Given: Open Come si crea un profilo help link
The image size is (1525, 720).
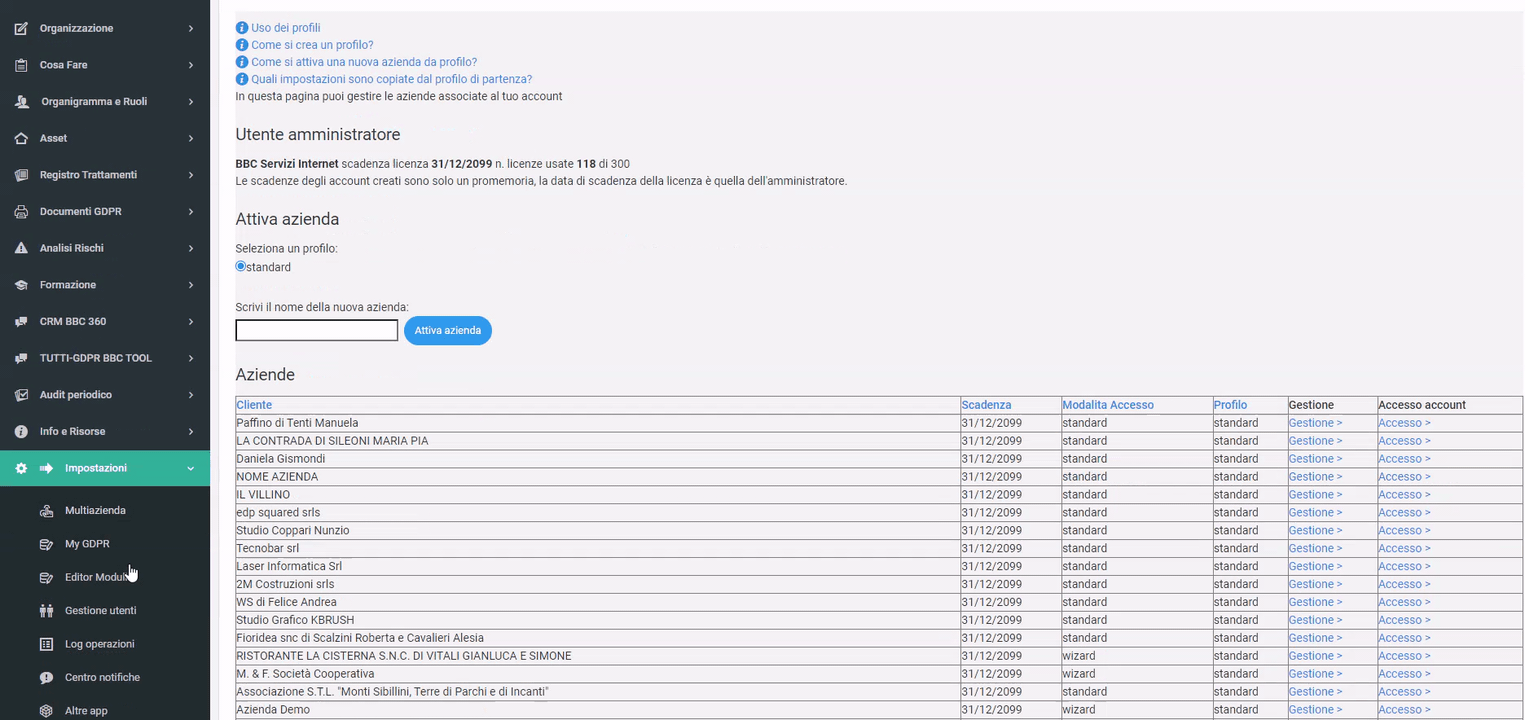Looking at the screenshot, I should pyautogui.click(x=312, y=45).
